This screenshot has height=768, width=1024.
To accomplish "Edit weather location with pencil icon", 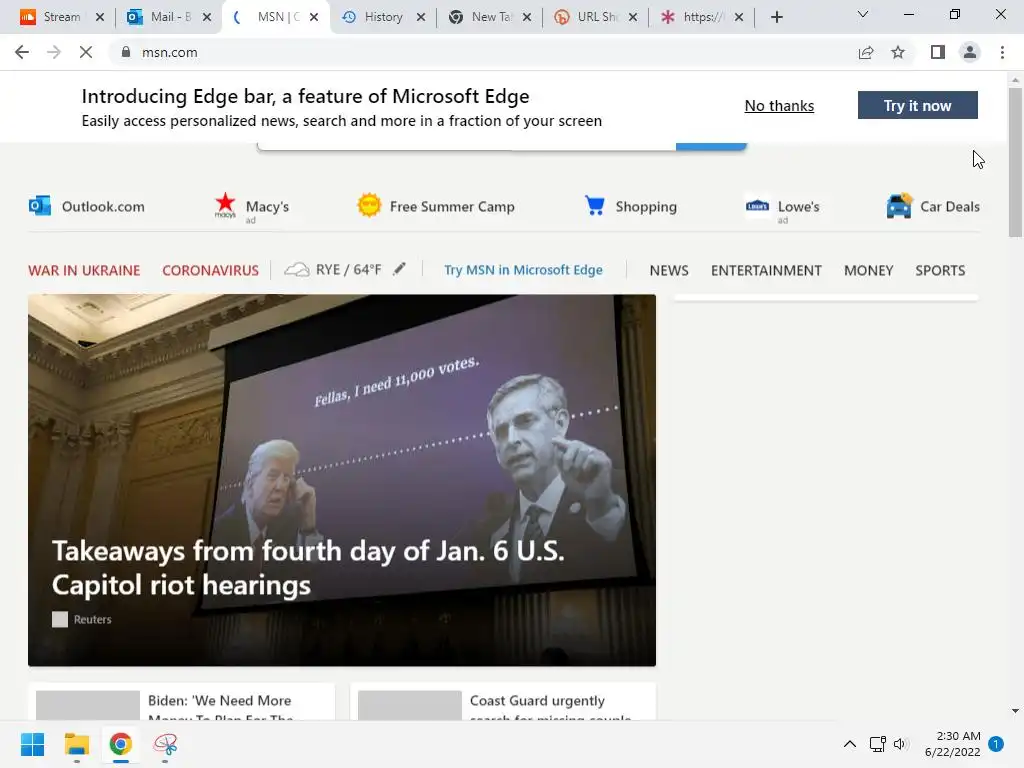I will [399, 268].
